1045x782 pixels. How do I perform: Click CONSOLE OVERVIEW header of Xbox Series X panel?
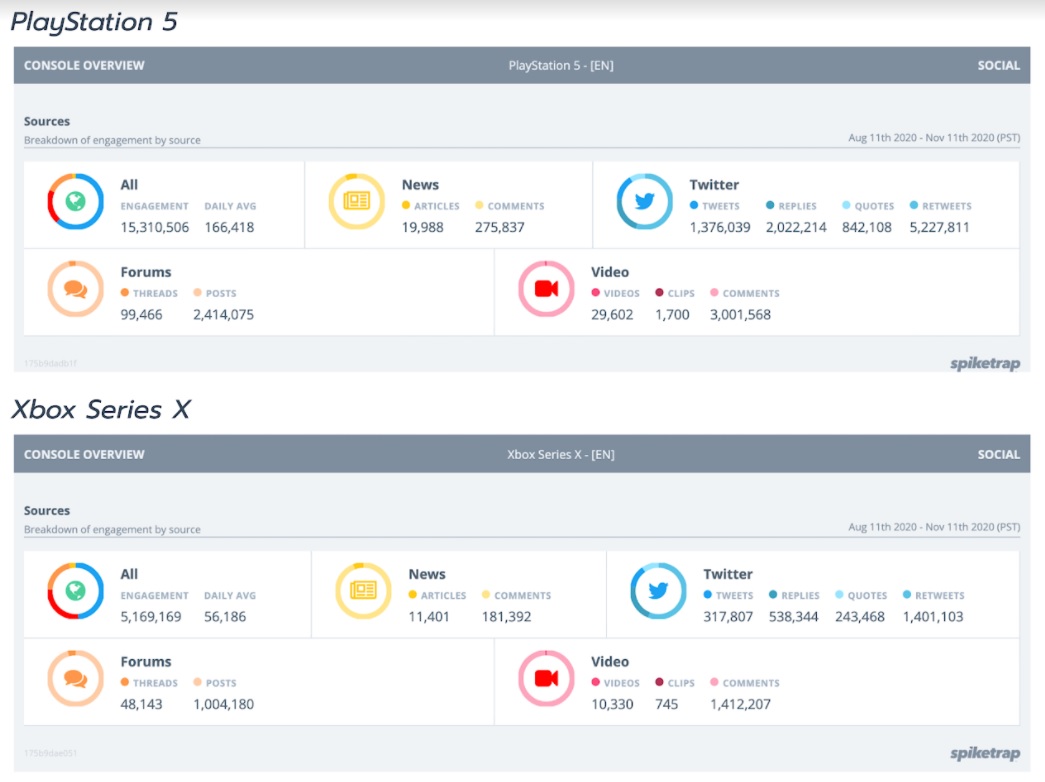click(84, 455)
